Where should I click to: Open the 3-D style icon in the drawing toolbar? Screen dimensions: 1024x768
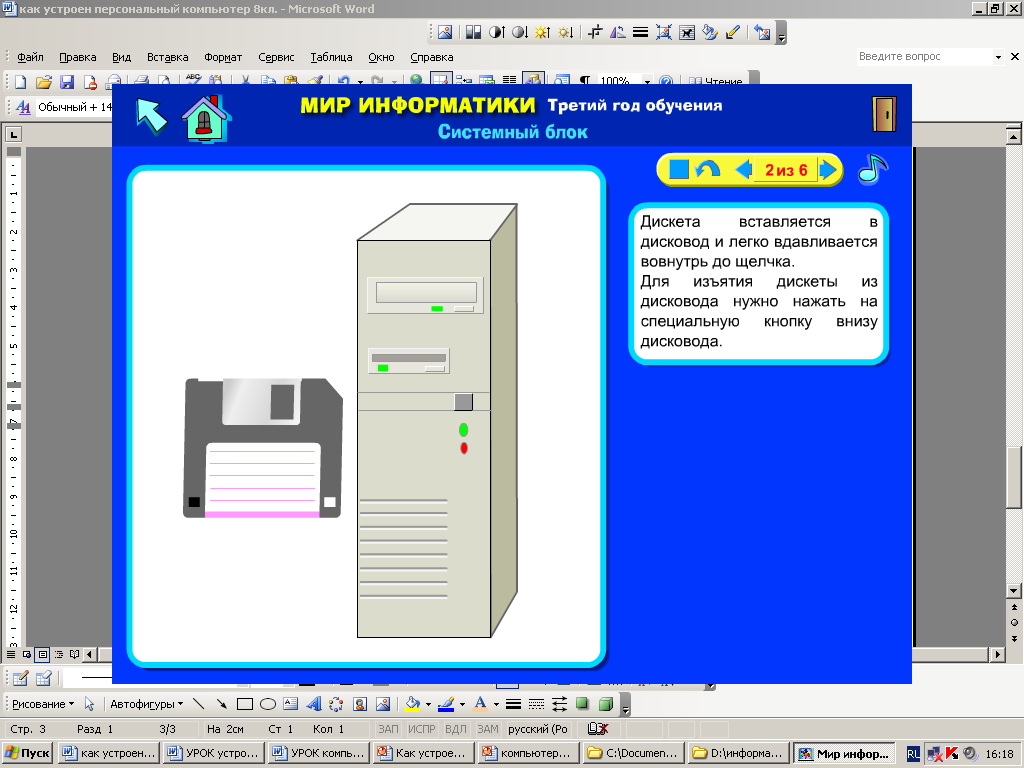pos(606,704)
